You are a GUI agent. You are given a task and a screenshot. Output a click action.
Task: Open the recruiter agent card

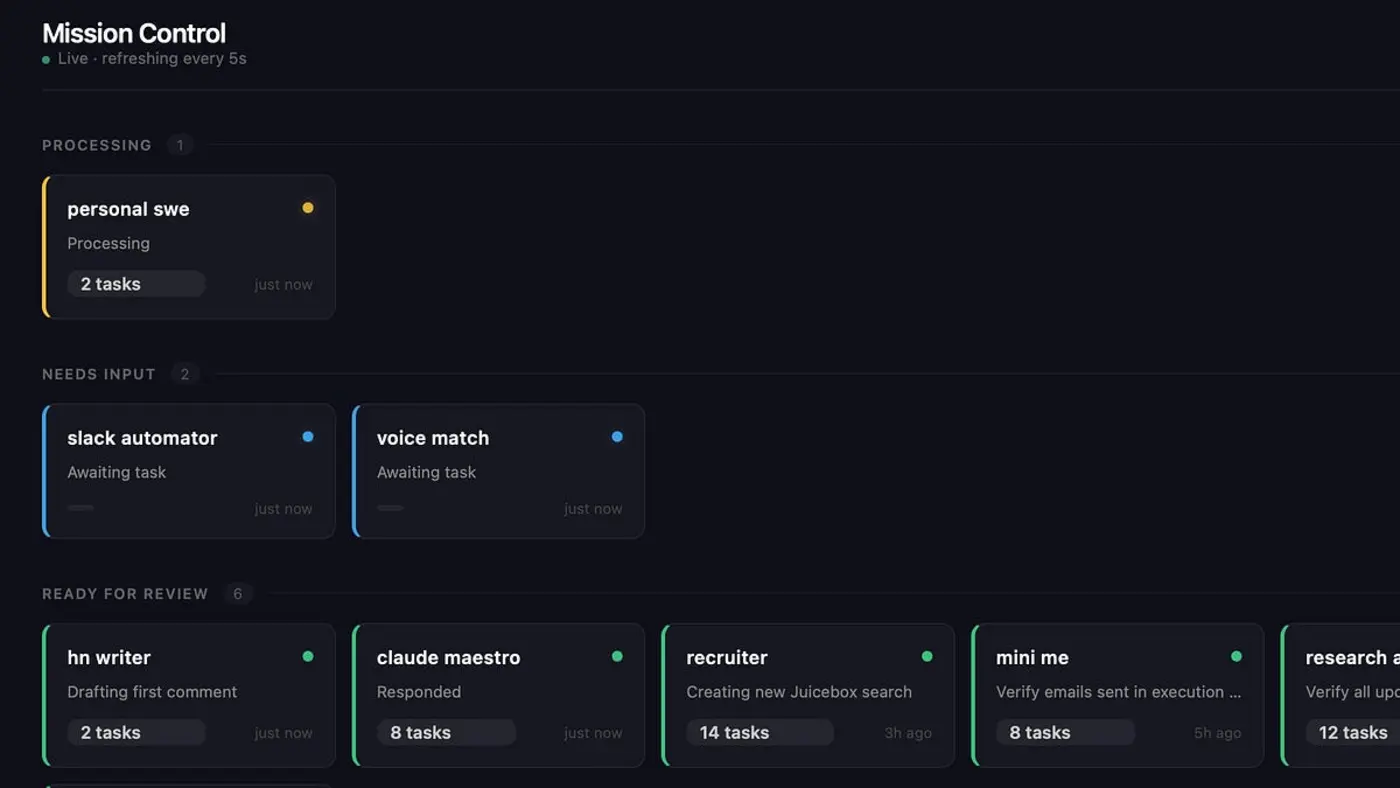807,695
